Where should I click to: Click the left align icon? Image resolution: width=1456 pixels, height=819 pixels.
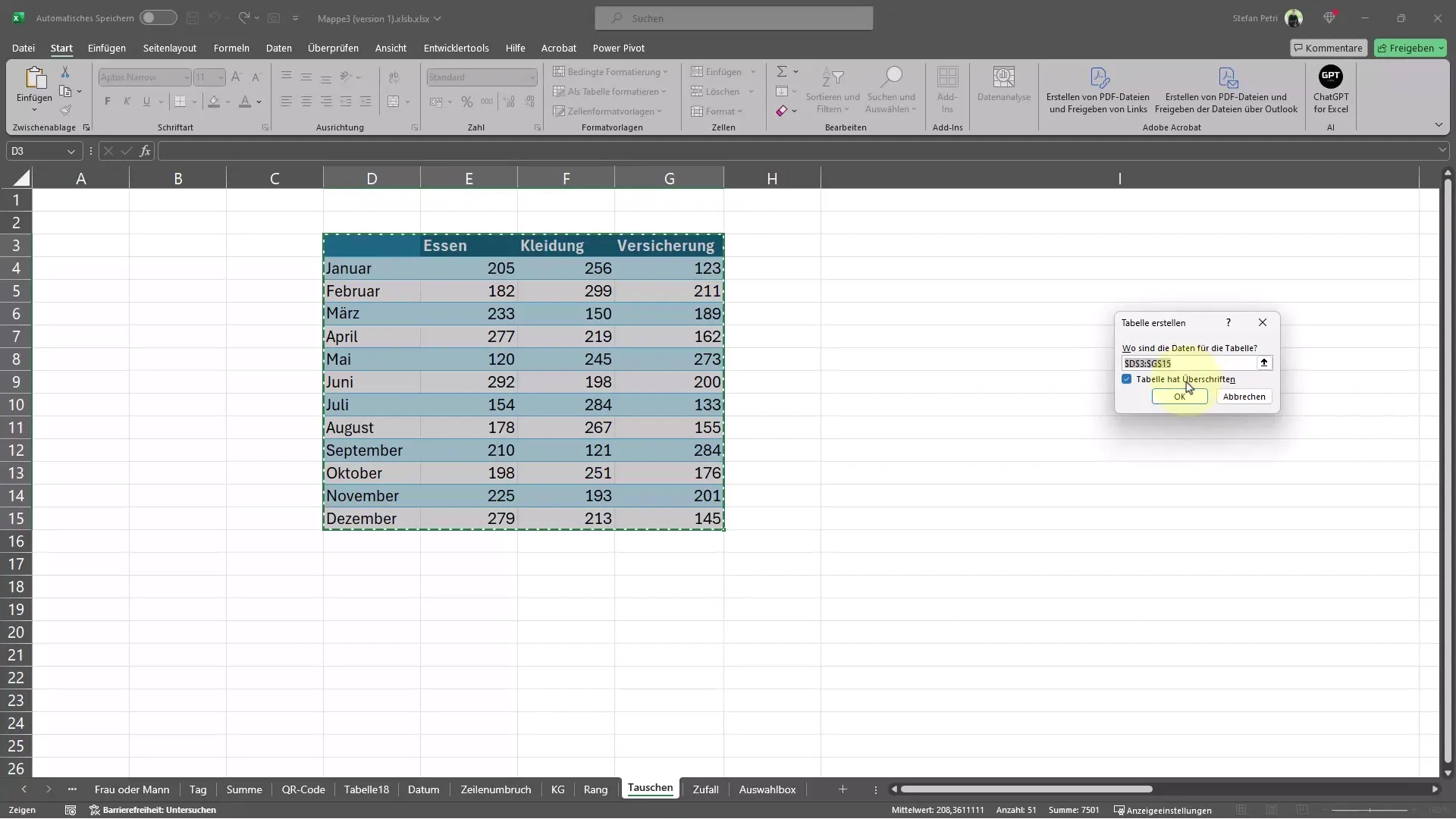click(x=287, y=102)
